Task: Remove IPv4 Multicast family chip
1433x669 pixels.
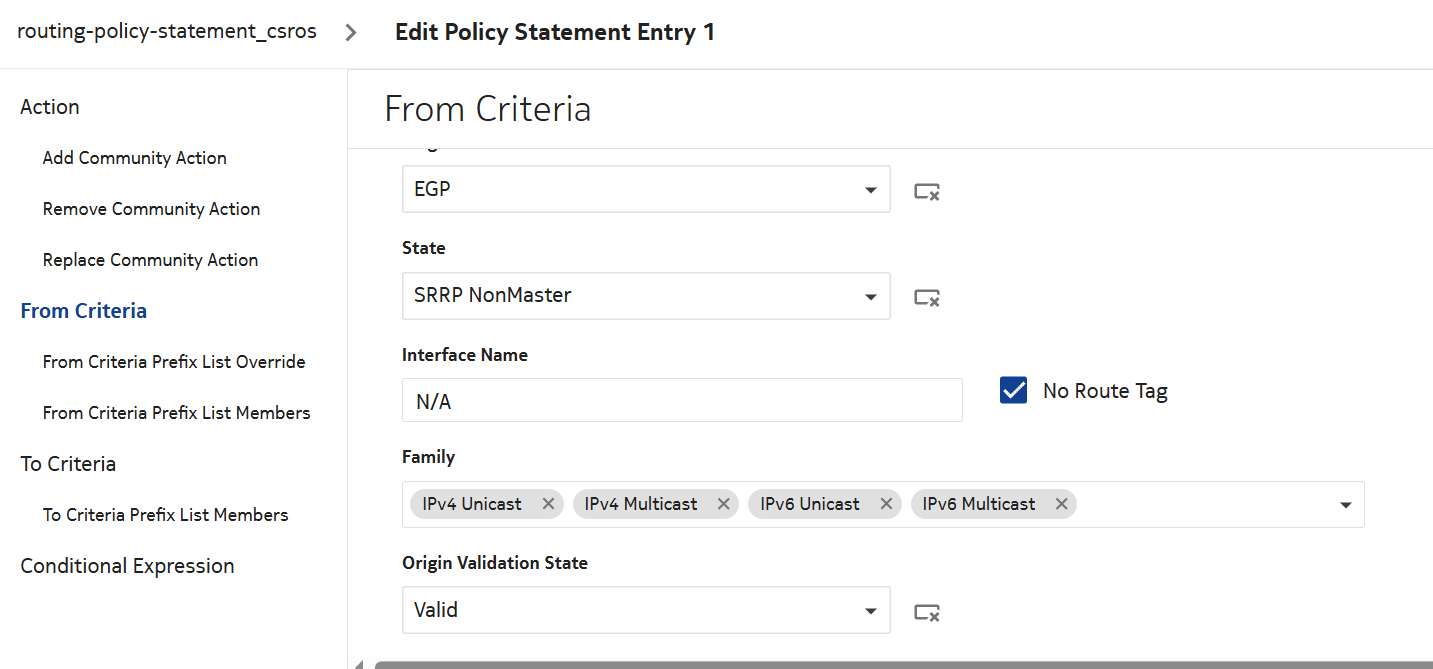Action: click(x=723, y=504)
